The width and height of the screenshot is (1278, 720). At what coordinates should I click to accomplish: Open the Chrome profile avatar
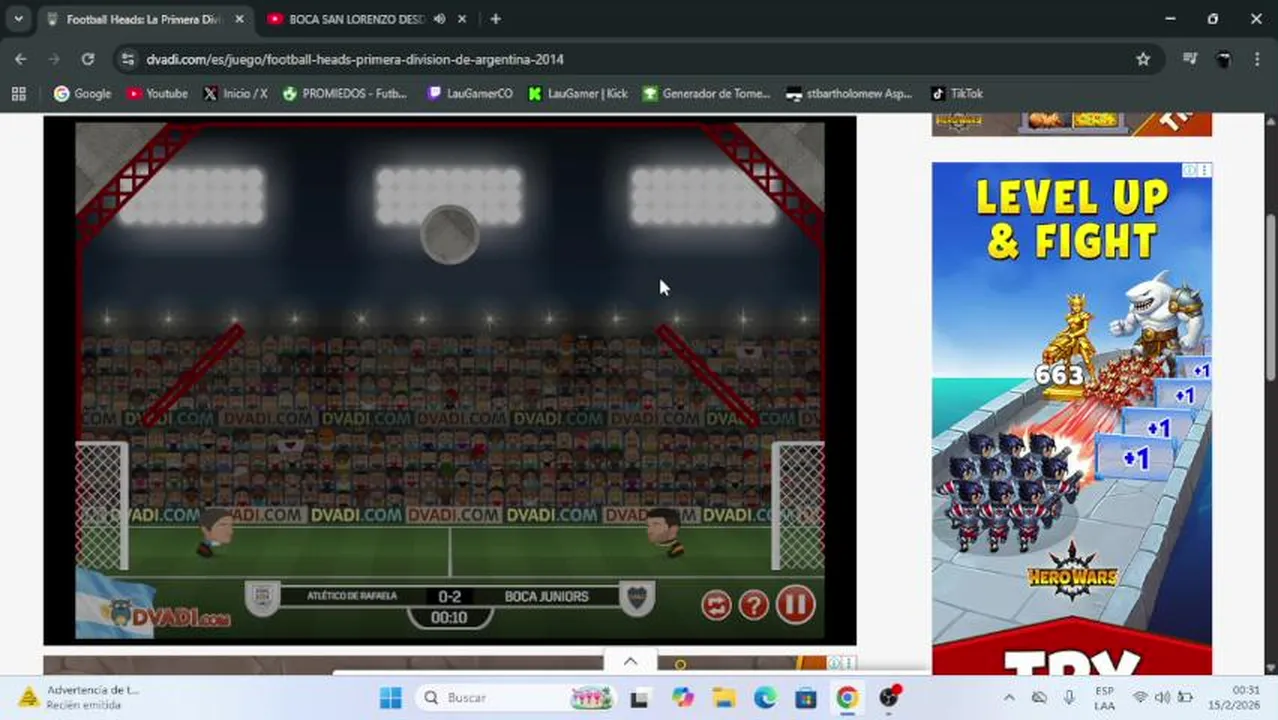click(x=1223, y=59)
